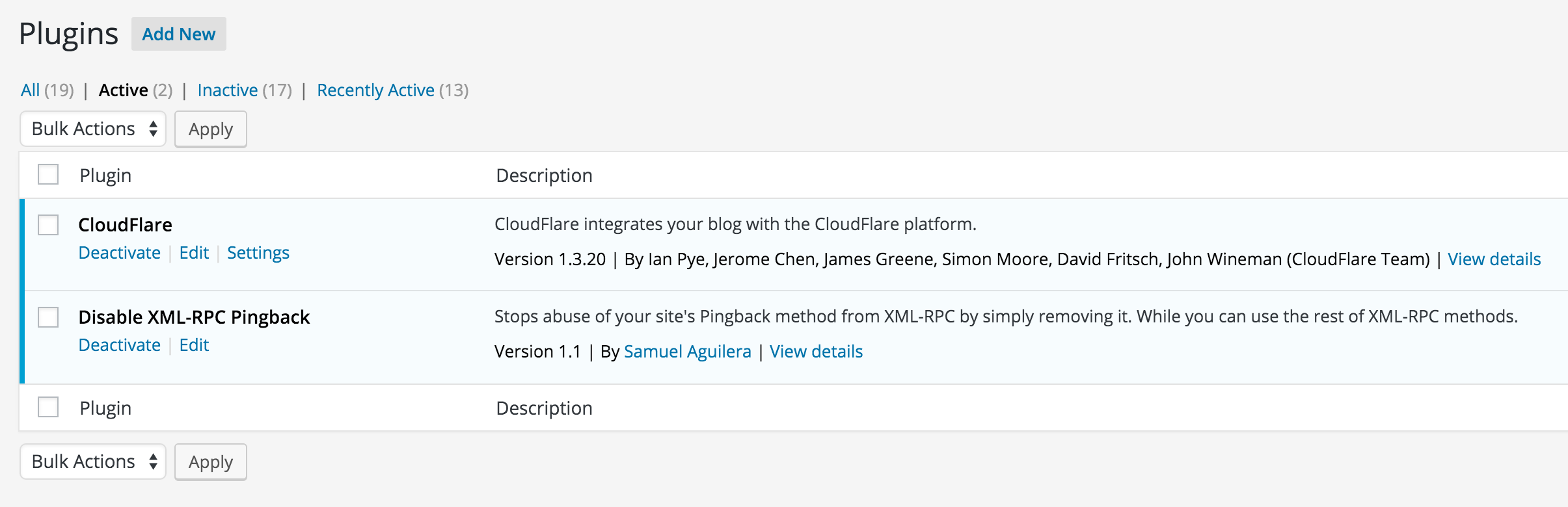The image size is (1568, 507).
Task: Deactivate the CloudFlare plugin
Action: click(120, 253)
